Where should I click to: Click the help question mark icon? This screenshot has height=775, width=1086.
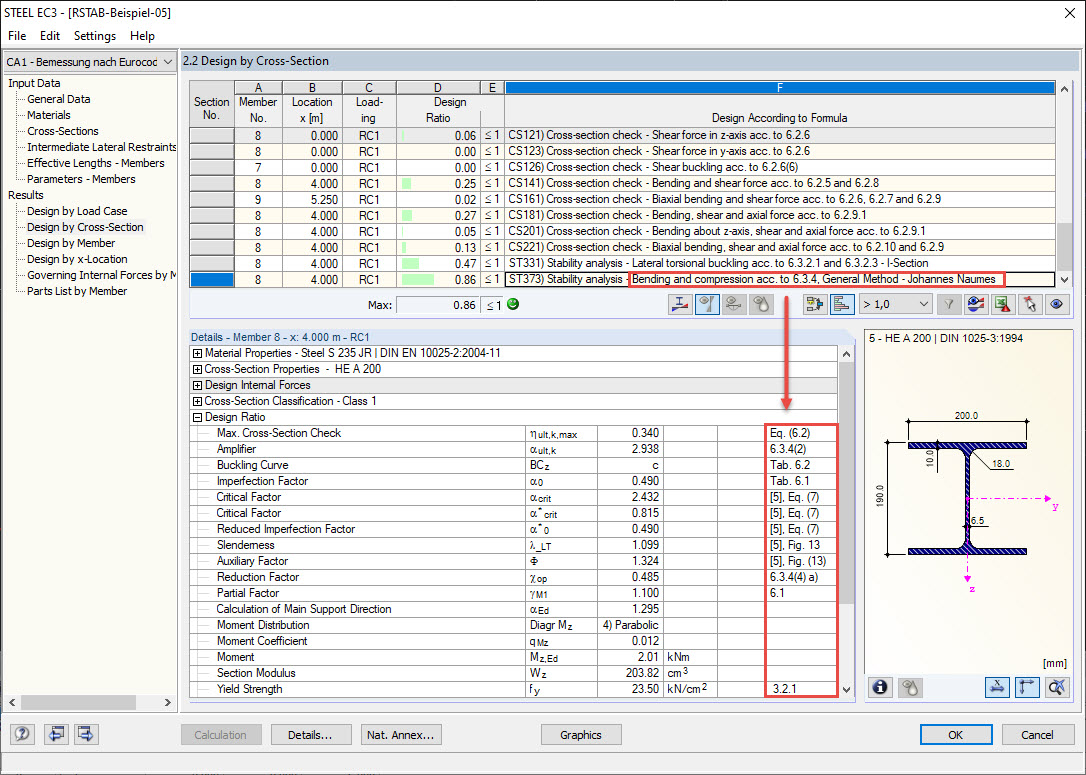click(22, 734)
